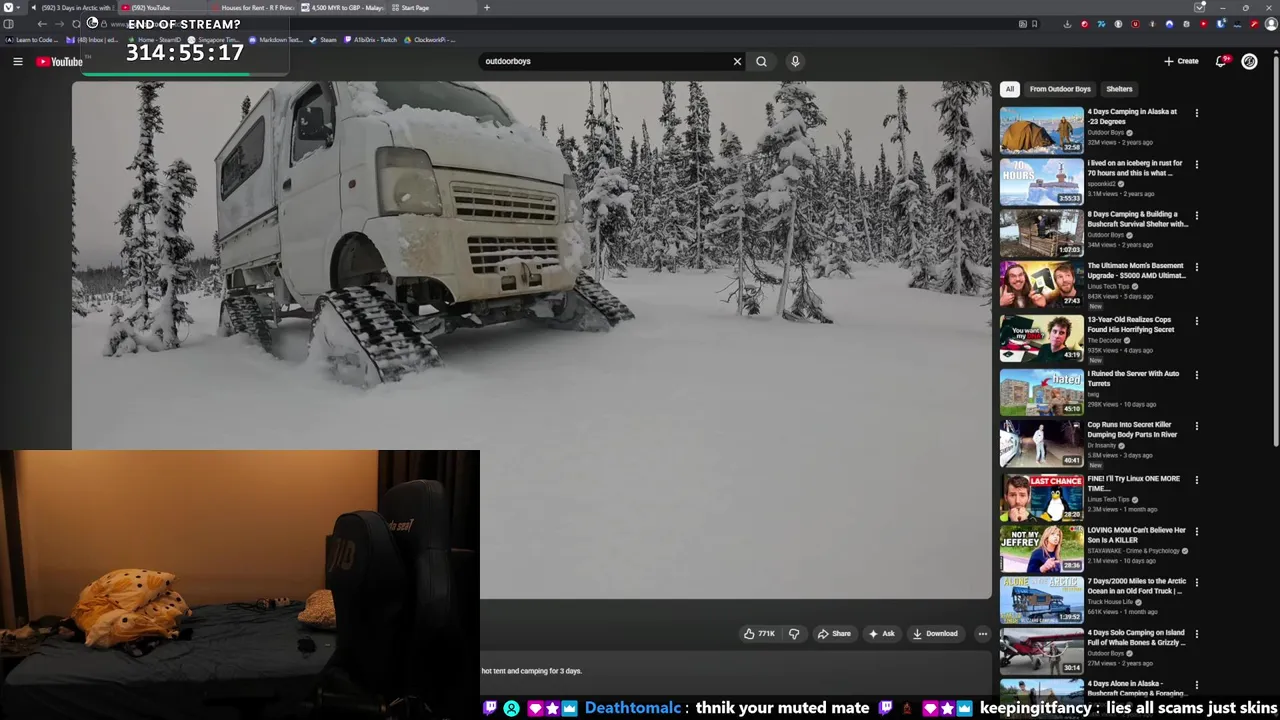The image size is (1280, 720).
Task: Open 8 Days Camping & Building title link
Action: [x=1137, y=219]
